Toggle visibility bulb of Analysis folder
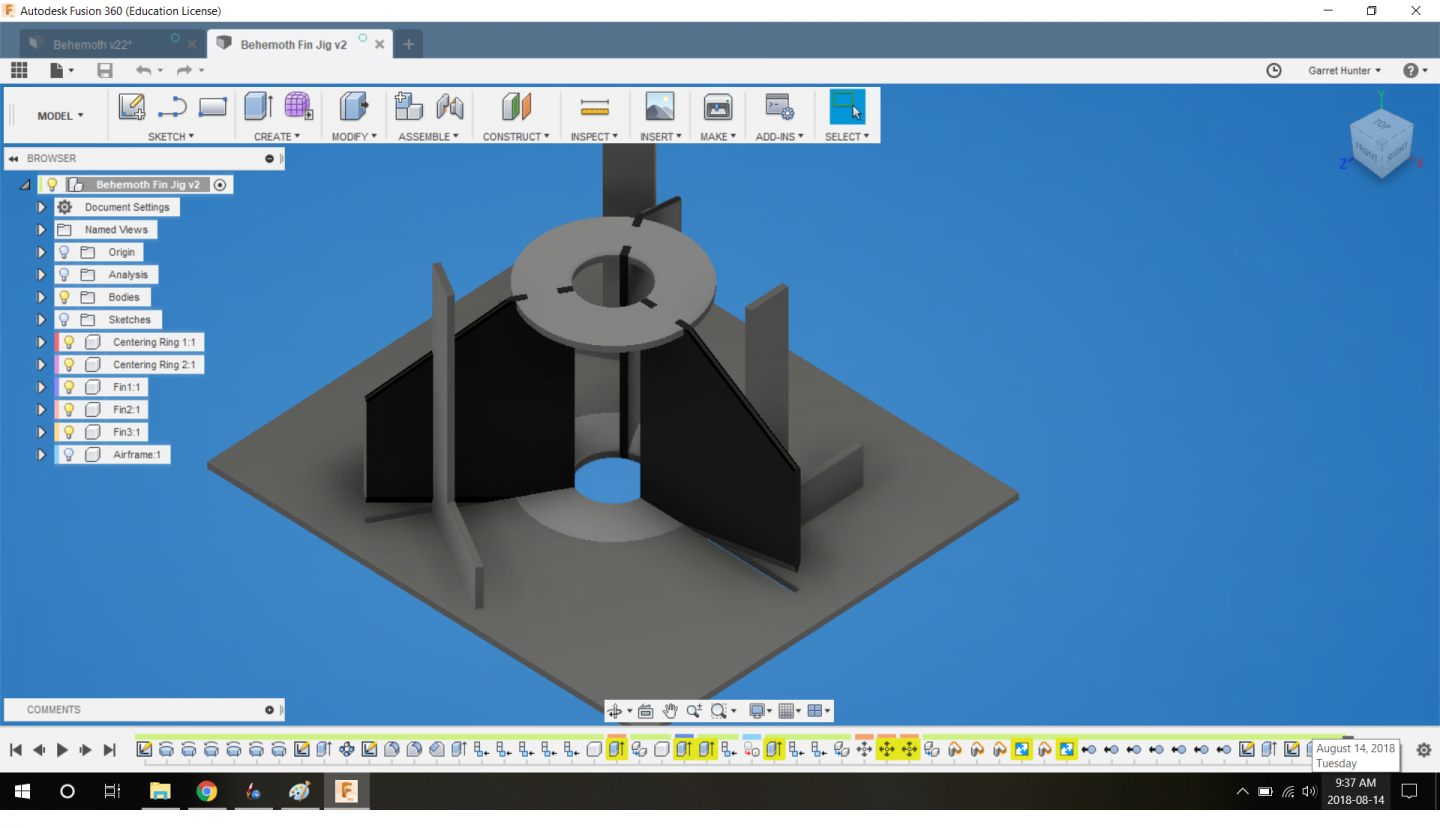 pos(64,274)
